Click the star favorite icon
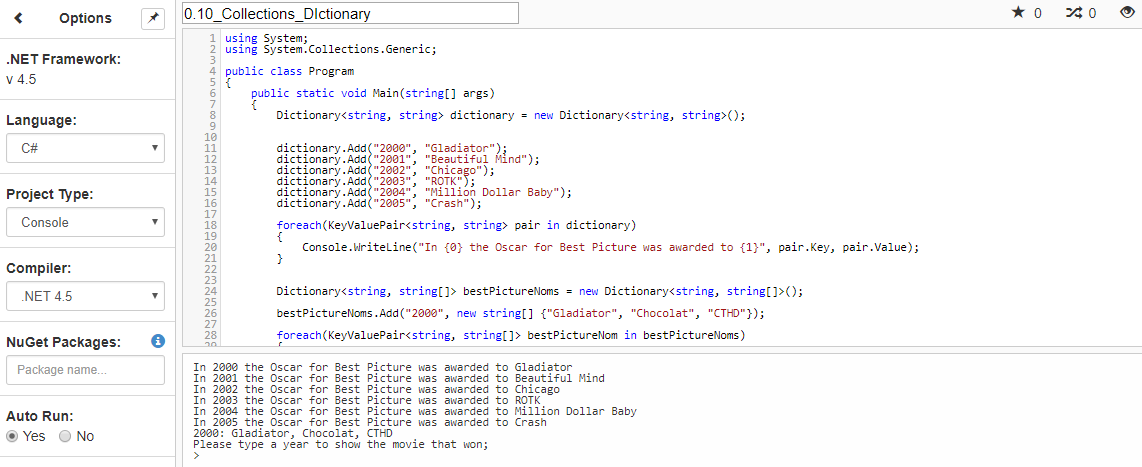 1018,13
